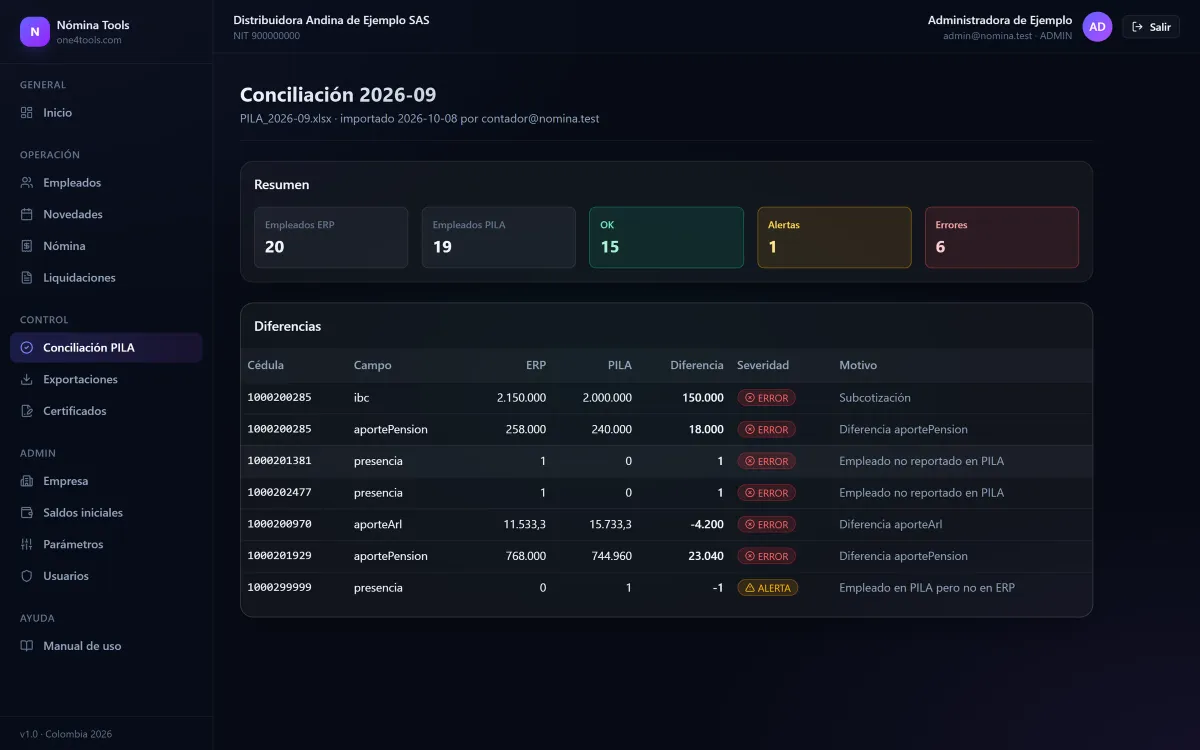Screen dimensions: 1200x750
Task: Click the AD user avatar
Action: pos(1097,27)
